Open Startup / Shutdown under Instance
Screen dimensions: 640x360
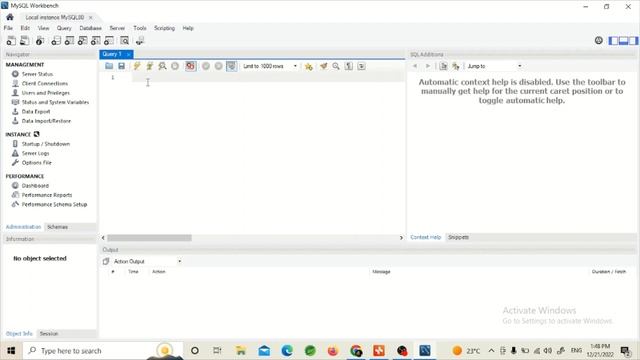[x=46, y=144]
